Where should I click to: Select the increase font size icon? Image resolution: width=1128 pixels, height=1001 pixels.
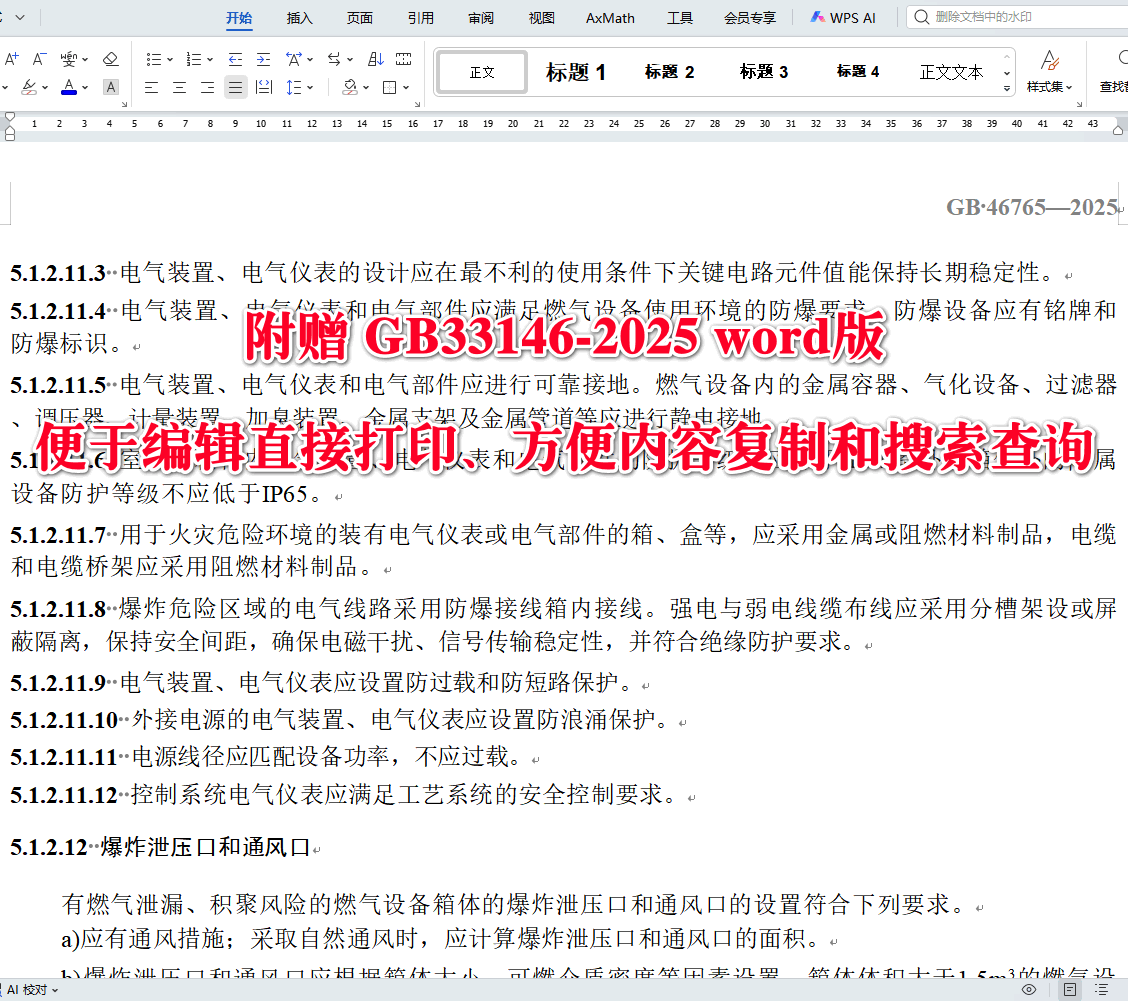11,60
